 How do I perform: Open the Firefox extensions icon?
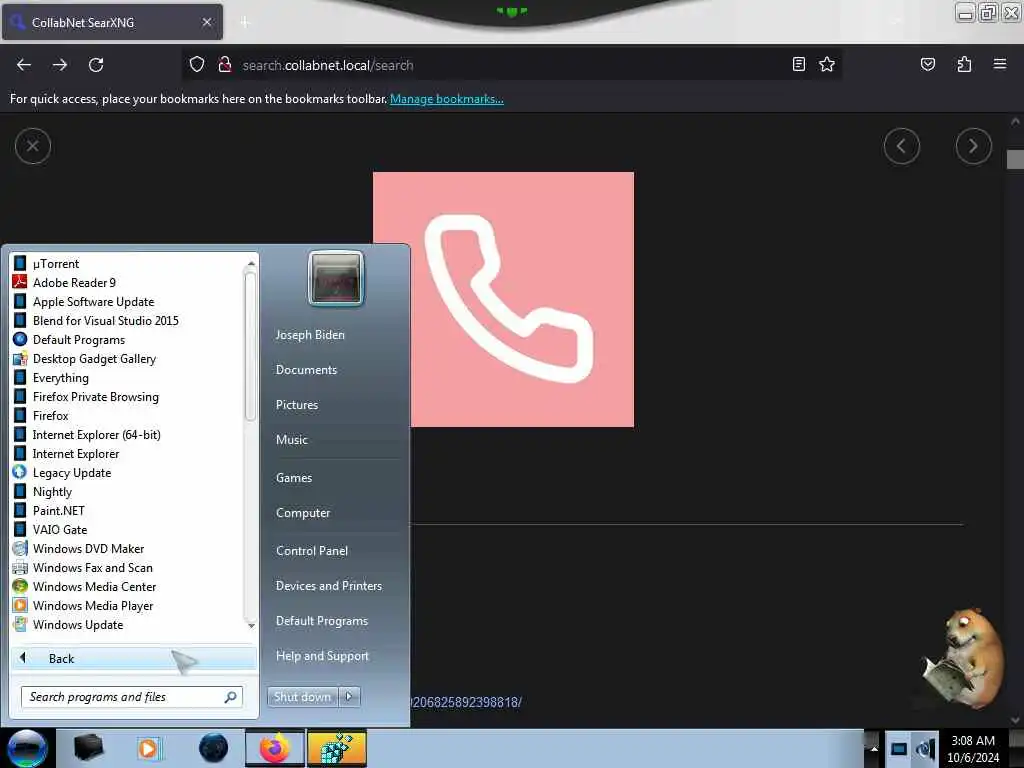964,64
